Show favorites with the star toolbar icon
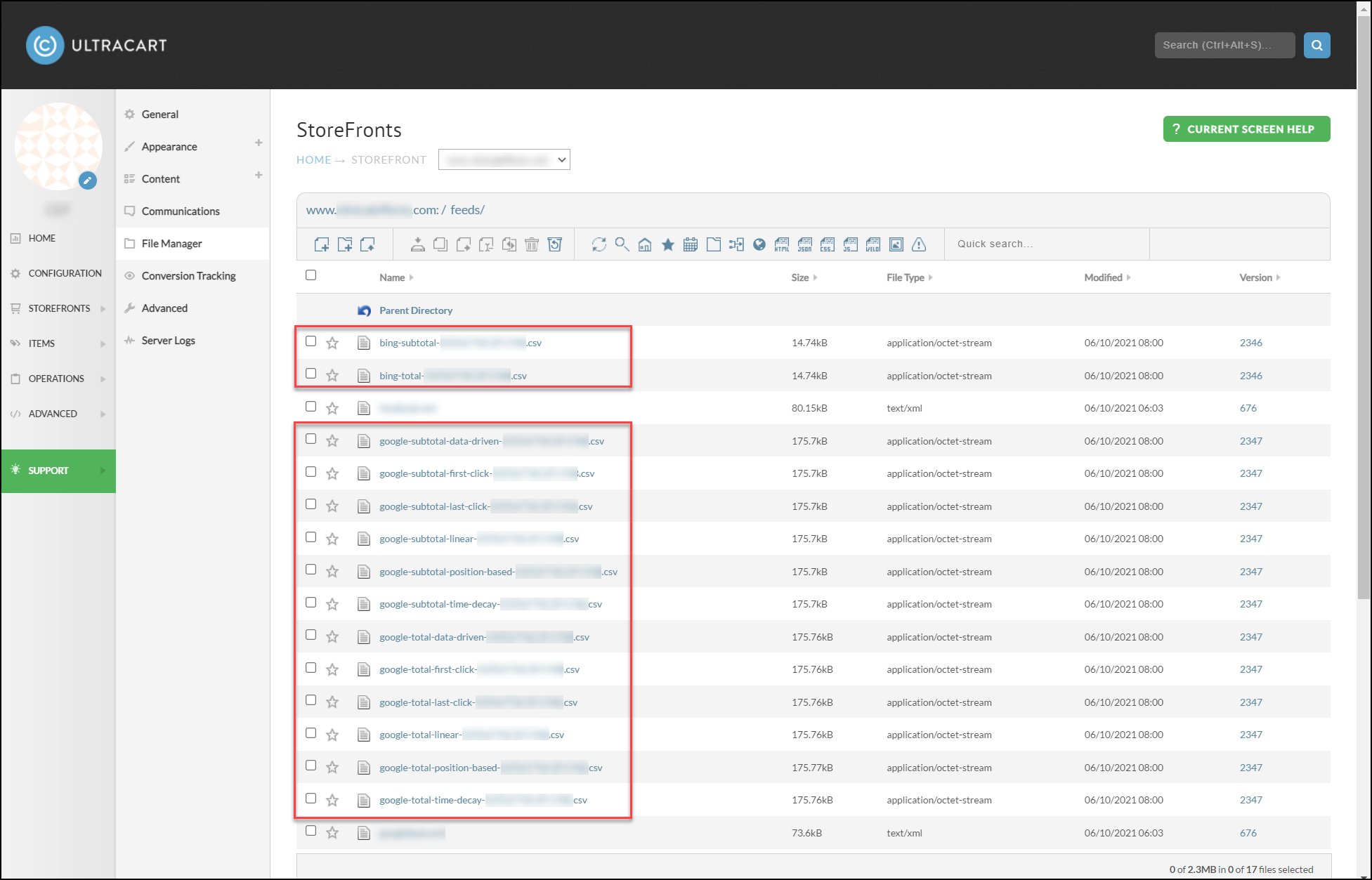The image size is (1372, 880). tap(668, 244)
